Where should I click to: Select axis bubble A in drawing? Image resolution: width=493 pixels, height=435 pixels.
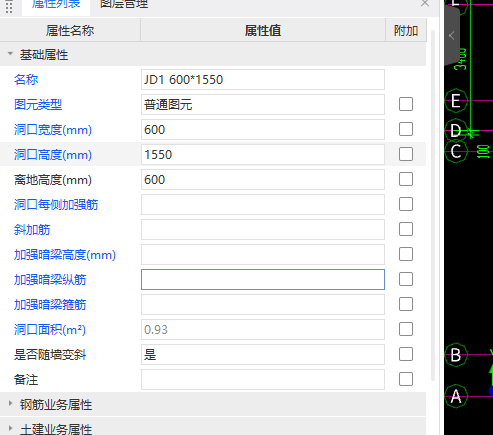coord(456,396)
